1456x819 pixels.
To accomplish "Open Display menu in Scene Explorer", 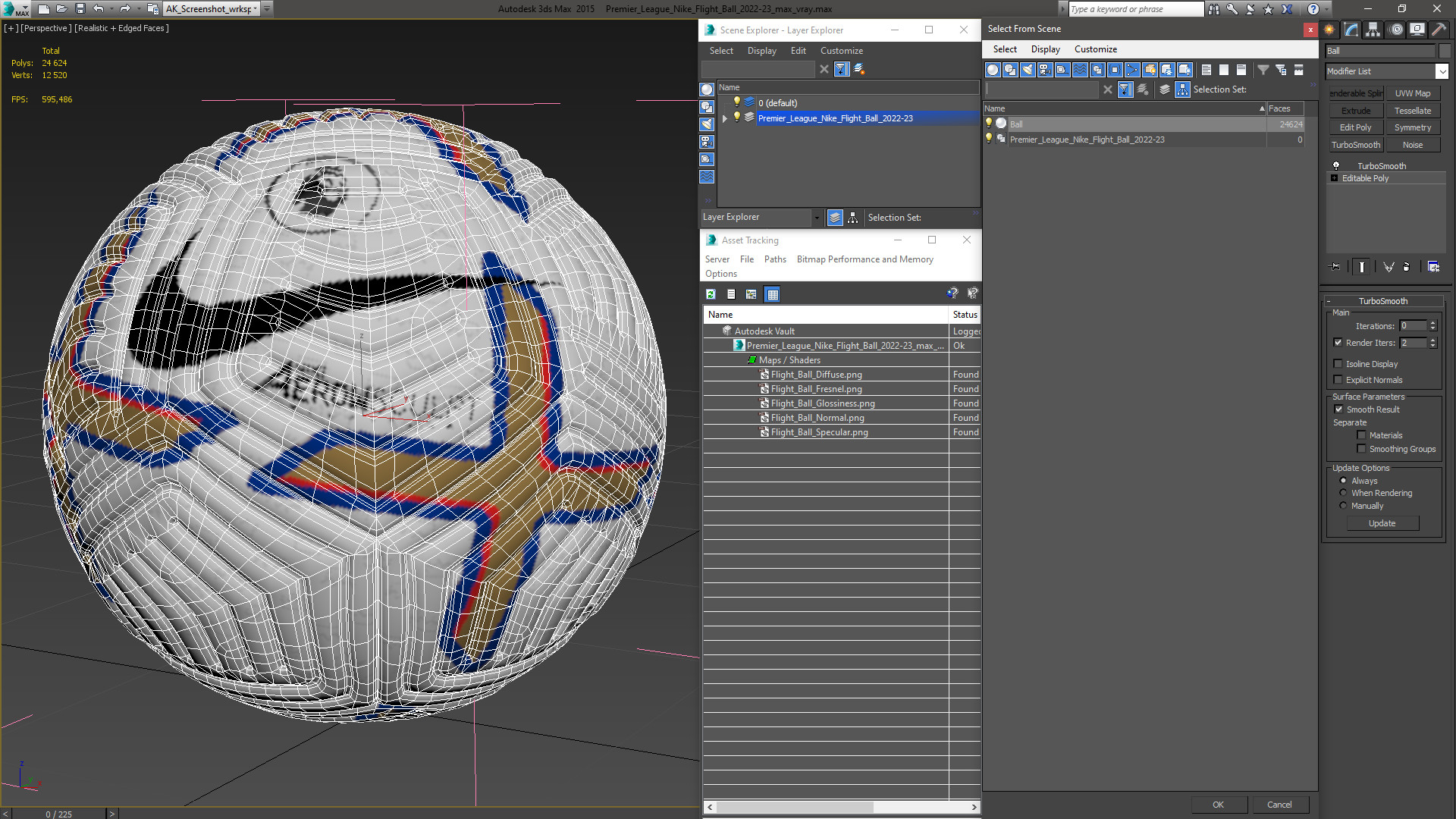I will click(761, 51).
